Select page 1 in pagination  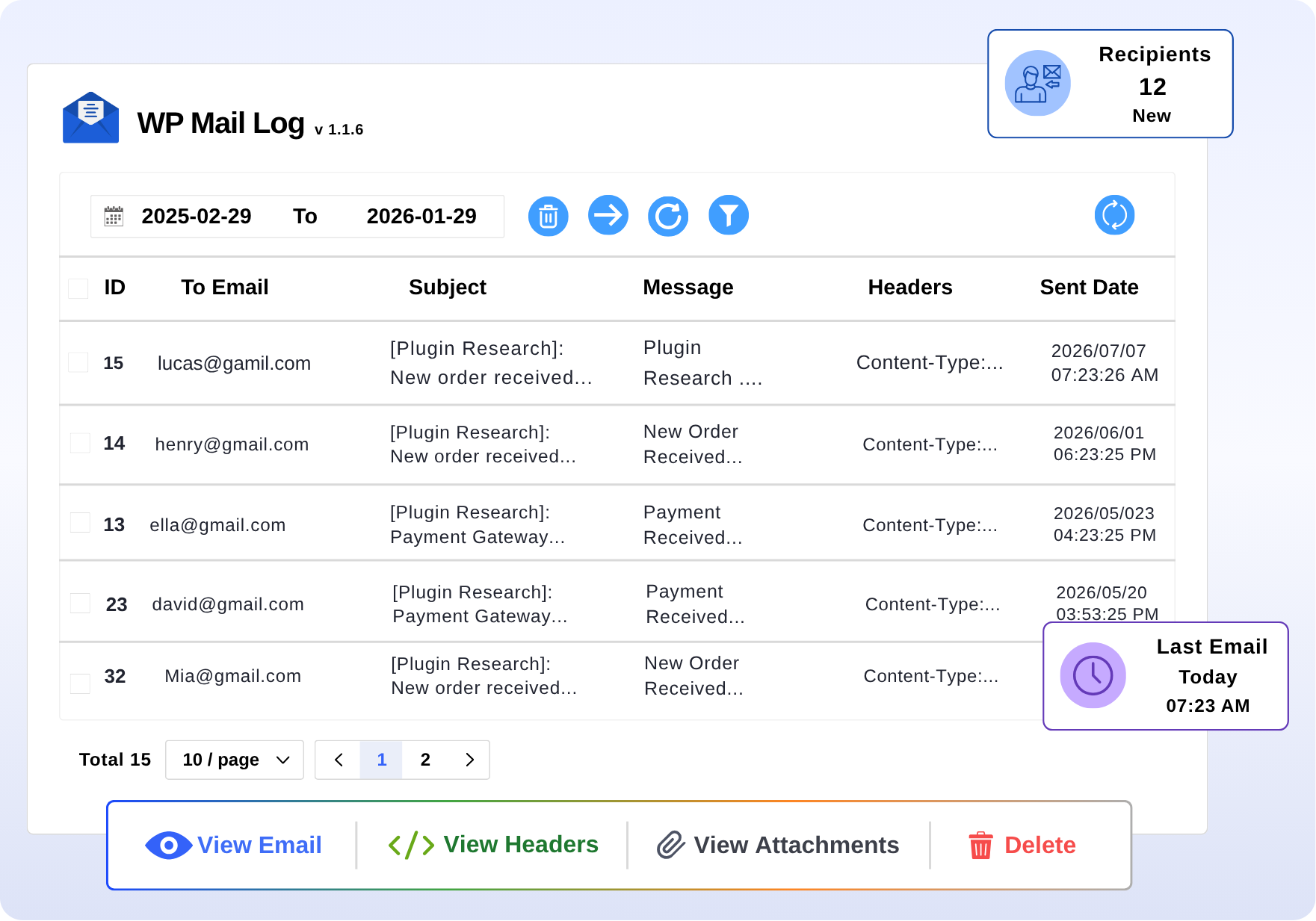pos(381,760)
